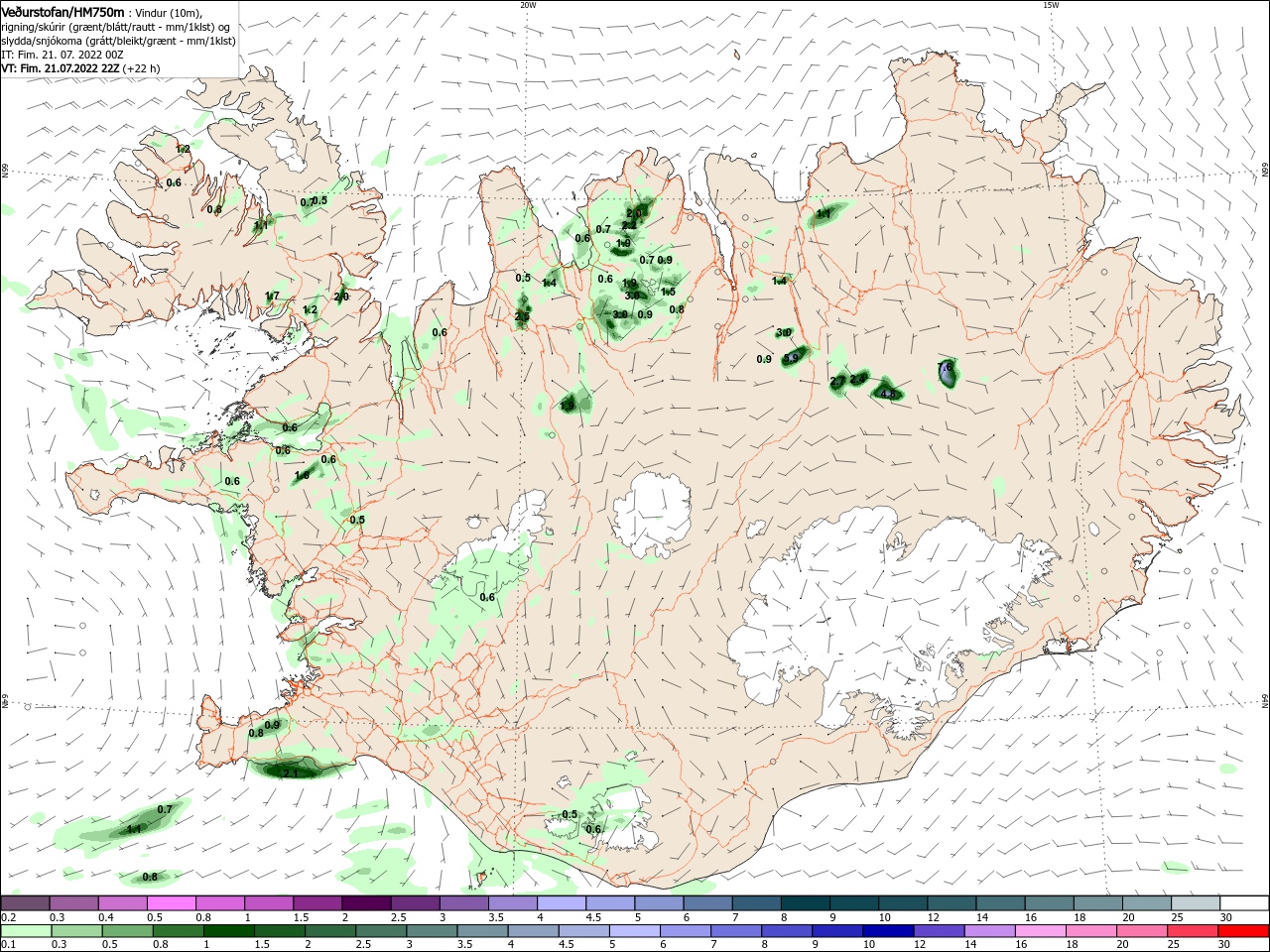
Task: Select top-row legend swatch between 0.2 and 0.3
Action: (x=25, y=903)
